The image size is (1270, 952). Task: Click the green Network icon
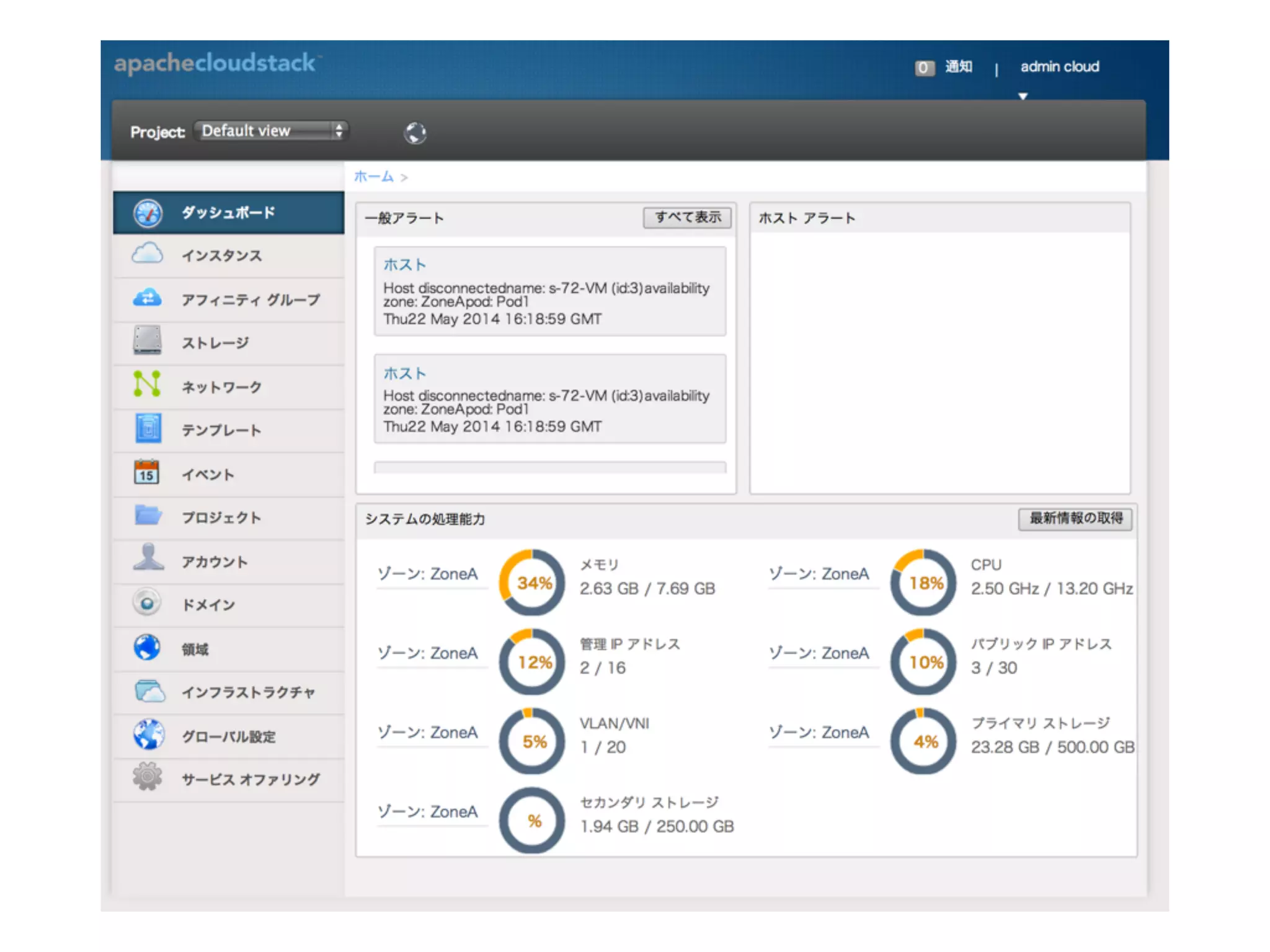pyautogui.click(x=148, y=384)
